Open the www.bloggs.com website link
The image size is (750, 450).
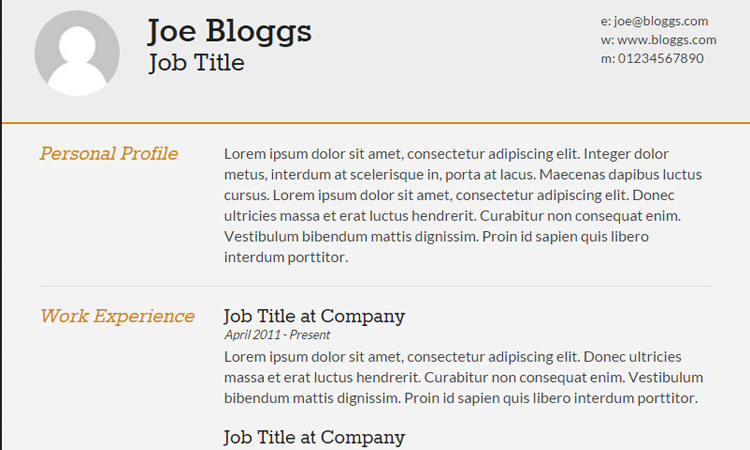point(667,40)
